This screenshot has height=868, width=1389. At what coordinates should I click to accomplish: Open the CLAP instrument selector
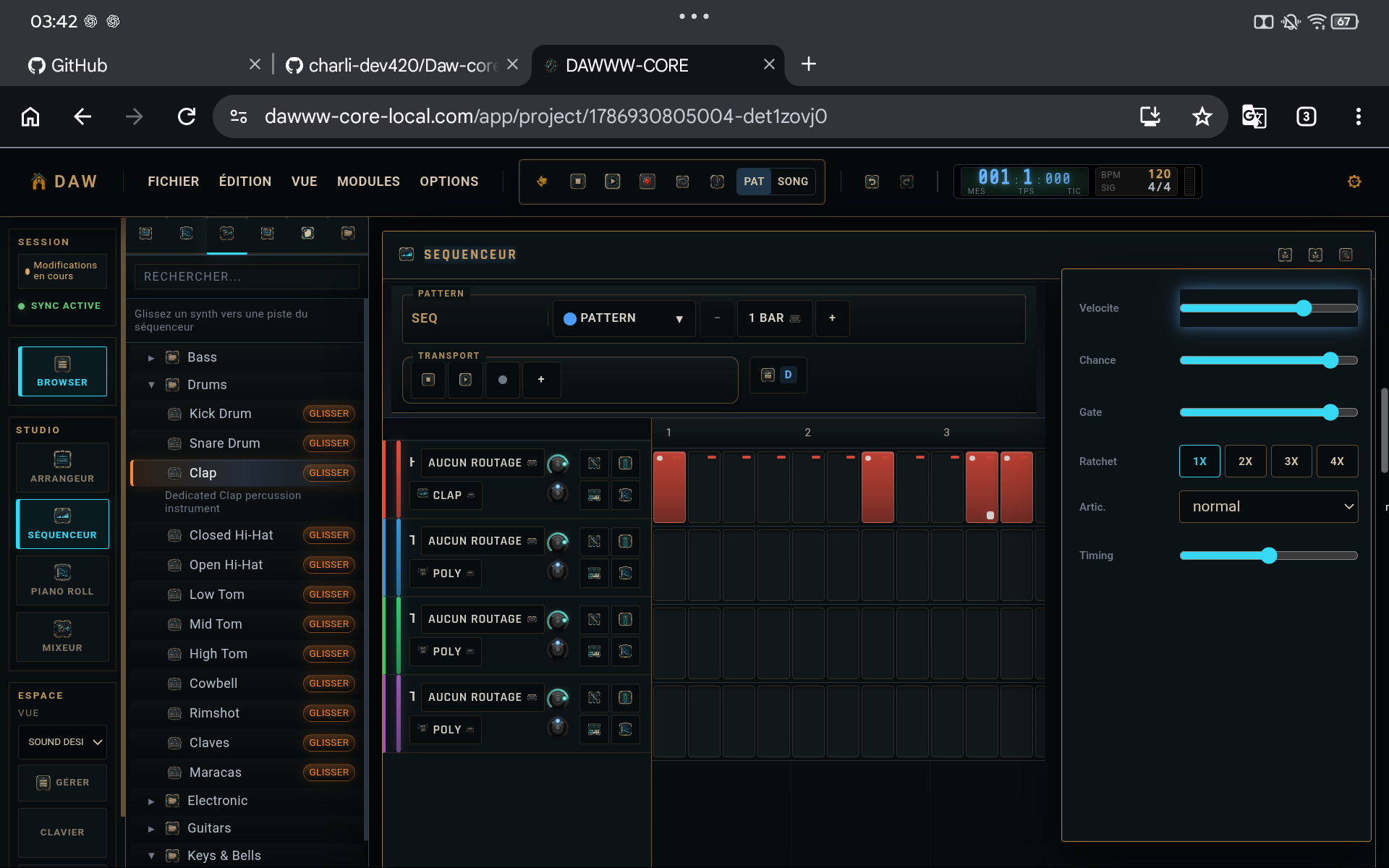coord(446,495)
